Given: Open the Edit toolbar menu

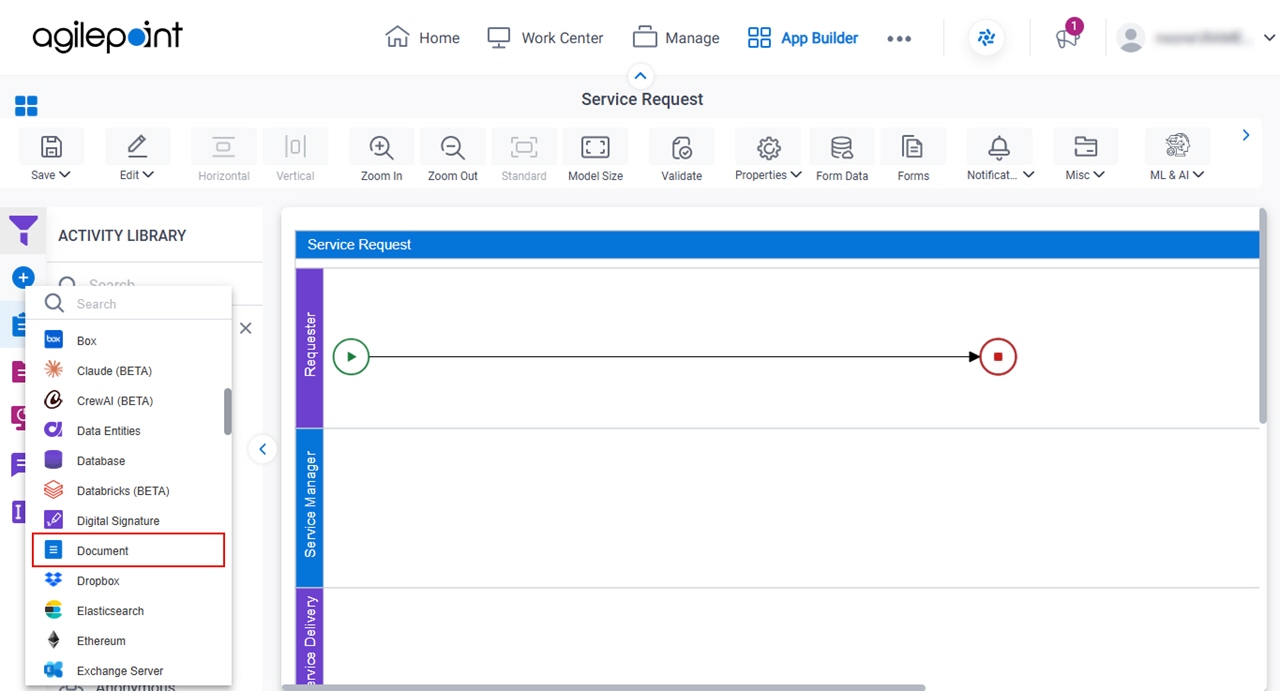Looking at the screenshot, I should [137, 156].
